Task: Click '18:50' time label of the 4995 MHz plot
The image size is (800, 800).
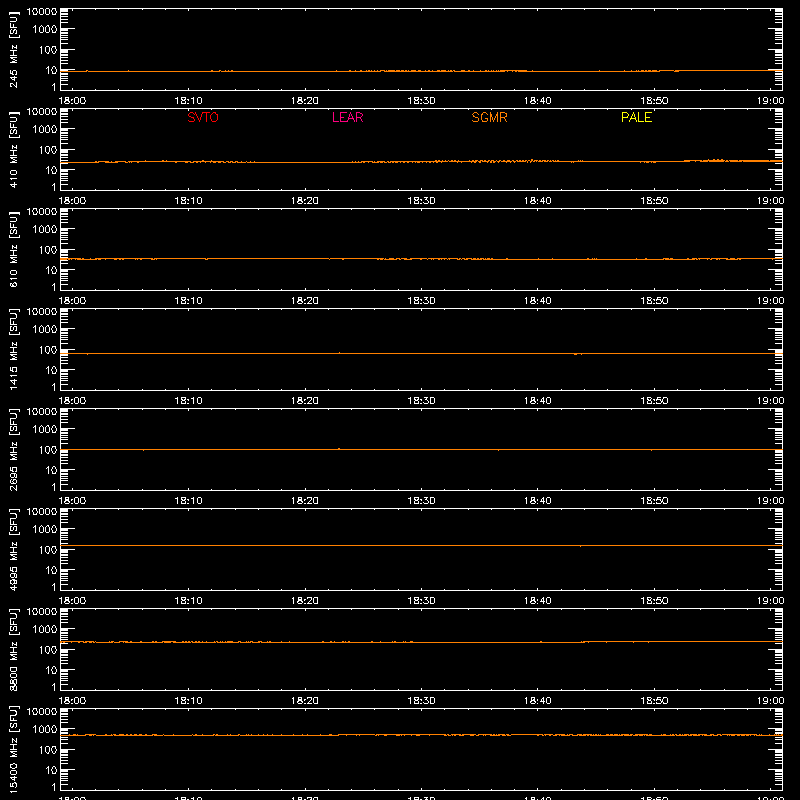Action: pos(654,601)
